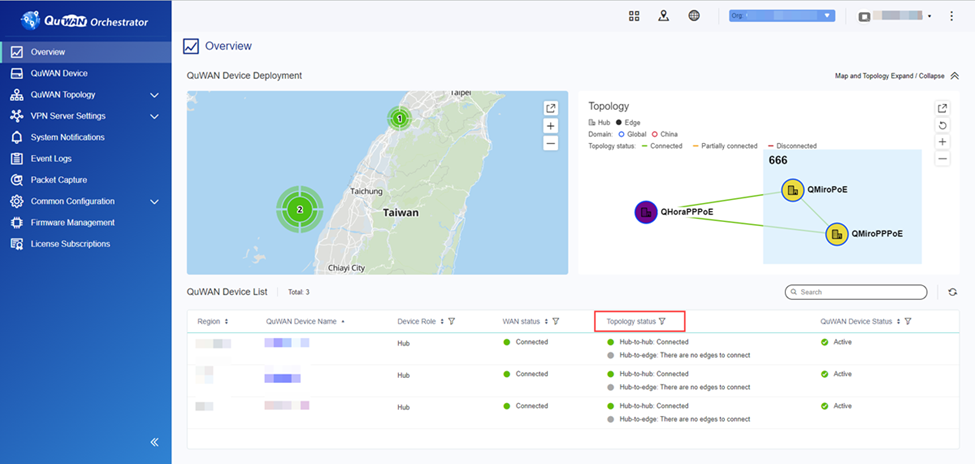Open QuWAN Device Status filter icon

[908, 322]
